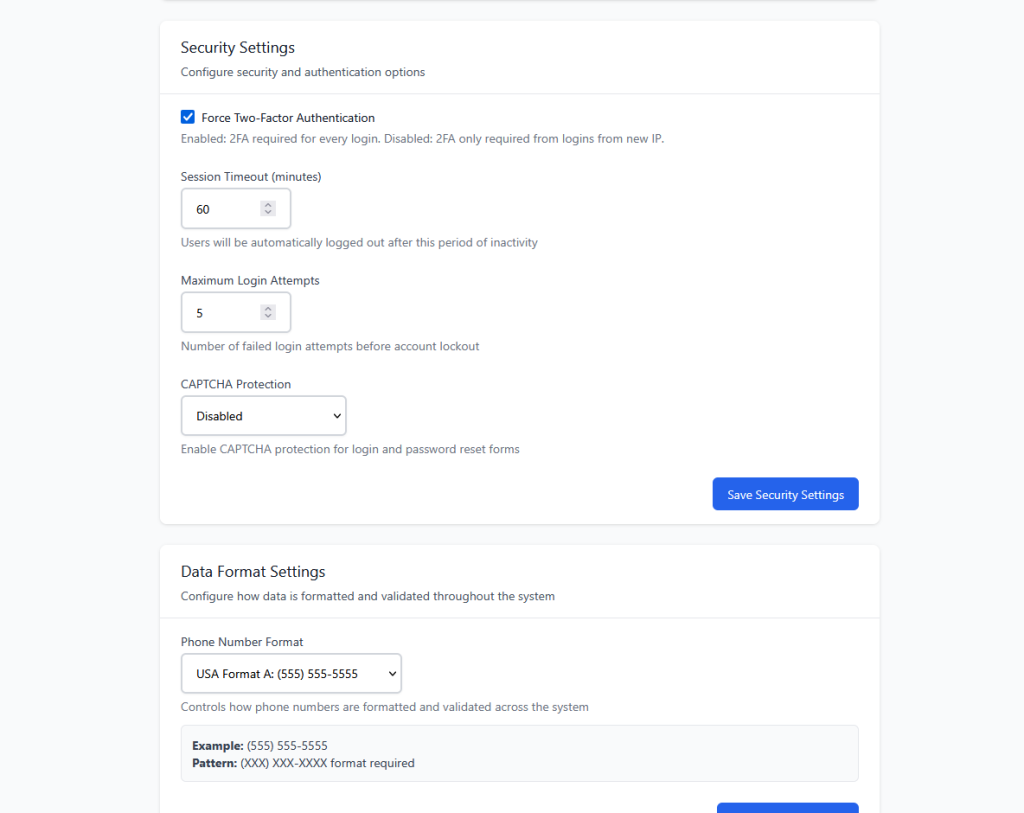The height and width of the screenshot is (813, 1024).
Task: Click the phone number format example box
Action: pyautogui.click(x=519, y=755)
